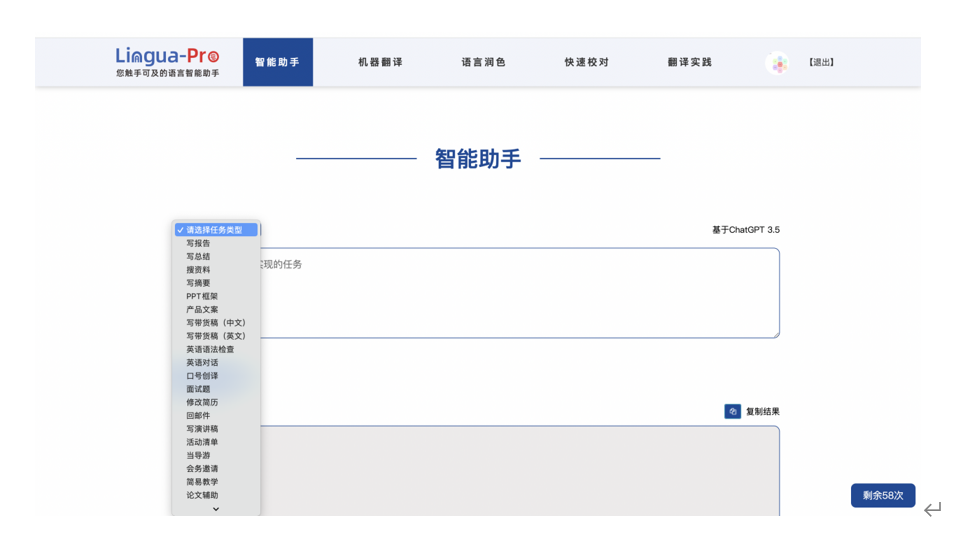The width and height of the screenshot is (971, 546).
Task: Click the 【退出】 logout link
Action: [x=822, y=63]
